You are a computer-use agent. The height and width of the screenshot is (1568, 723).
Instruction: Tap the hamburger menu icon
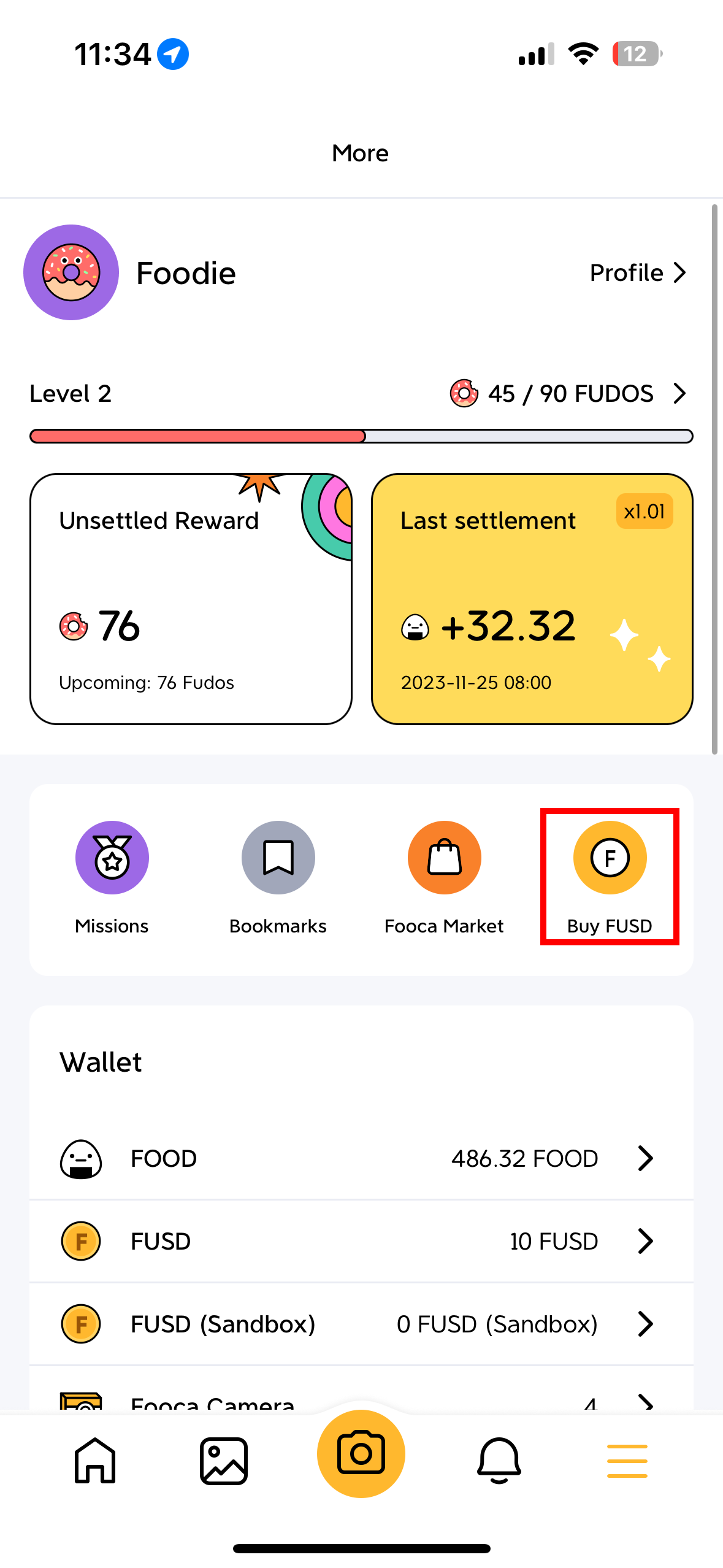point(627,1460)
